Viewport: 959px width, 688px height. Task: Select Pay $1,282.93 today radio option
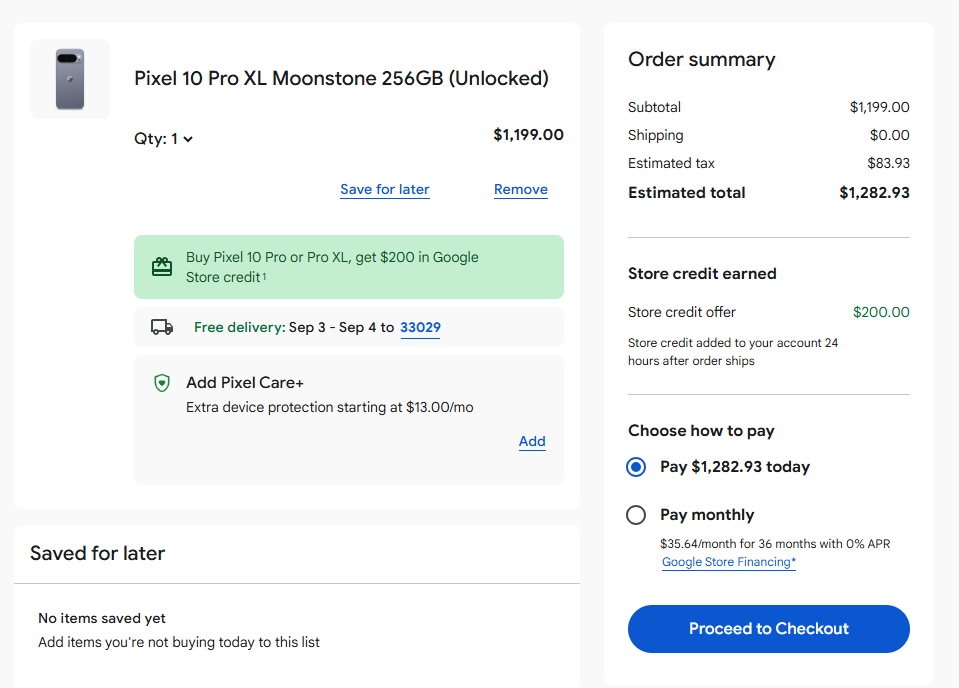click(636, 467)
